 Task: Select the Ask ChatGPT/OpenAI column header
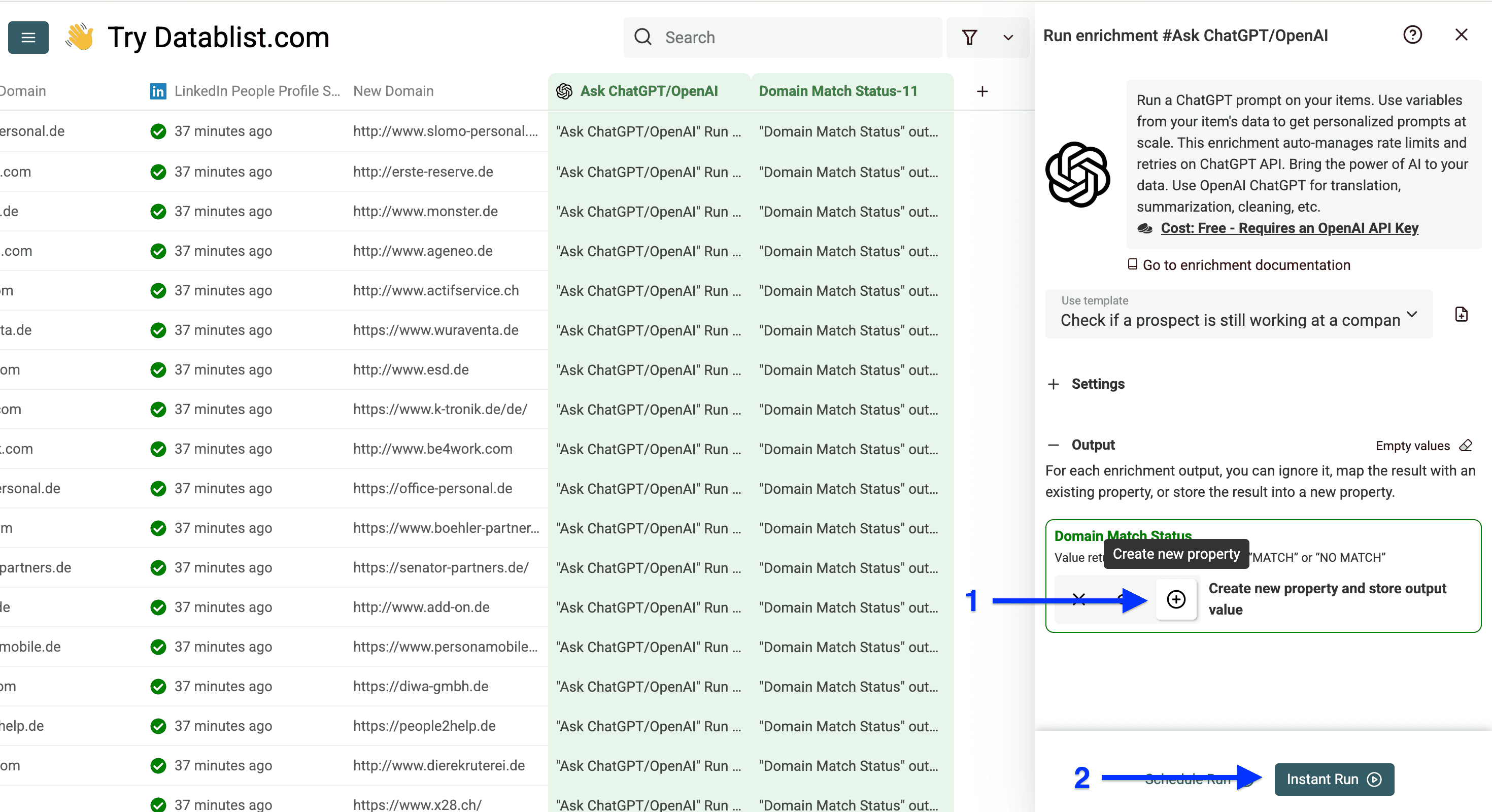649,91
